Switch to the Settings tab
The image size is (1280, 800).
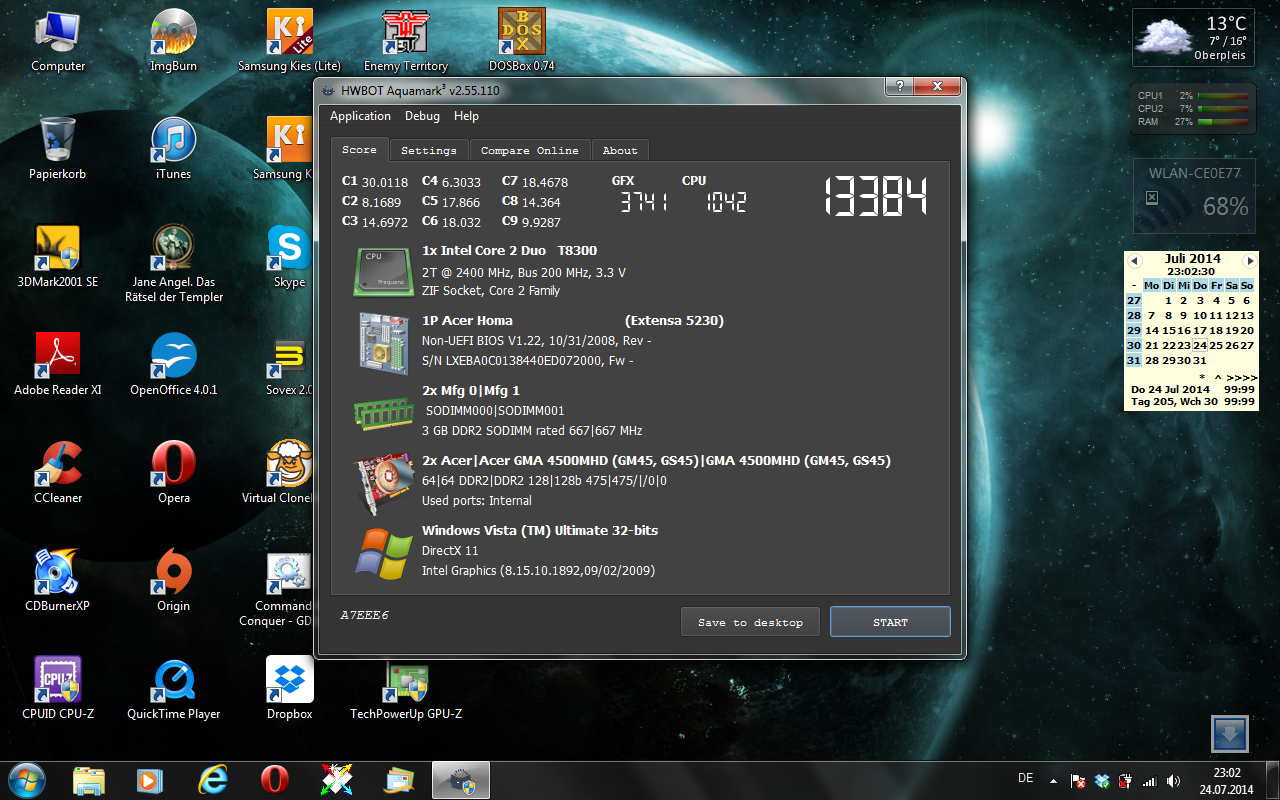tap(429, 150)
